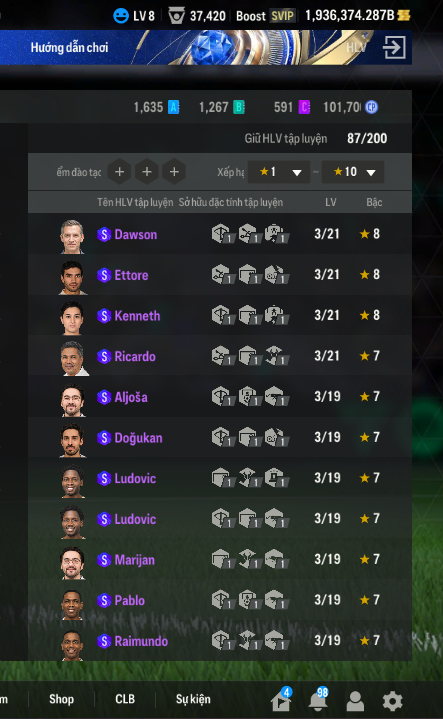Select coach Dawson row
Screen dimensions: 443x719
220,234
